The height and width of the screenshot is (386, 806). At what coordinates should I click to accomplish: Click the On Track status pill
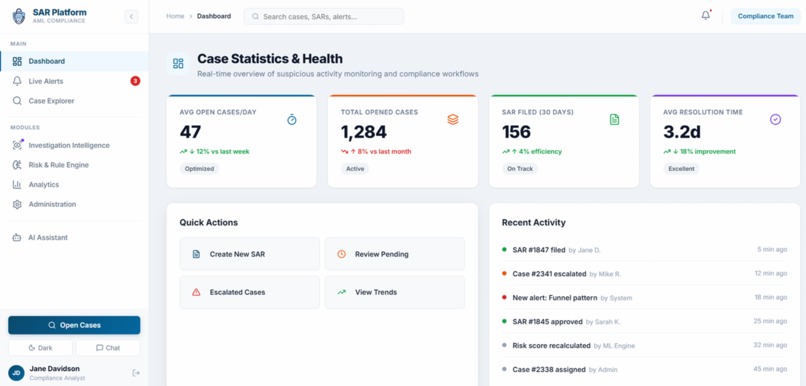click(520, 169)
